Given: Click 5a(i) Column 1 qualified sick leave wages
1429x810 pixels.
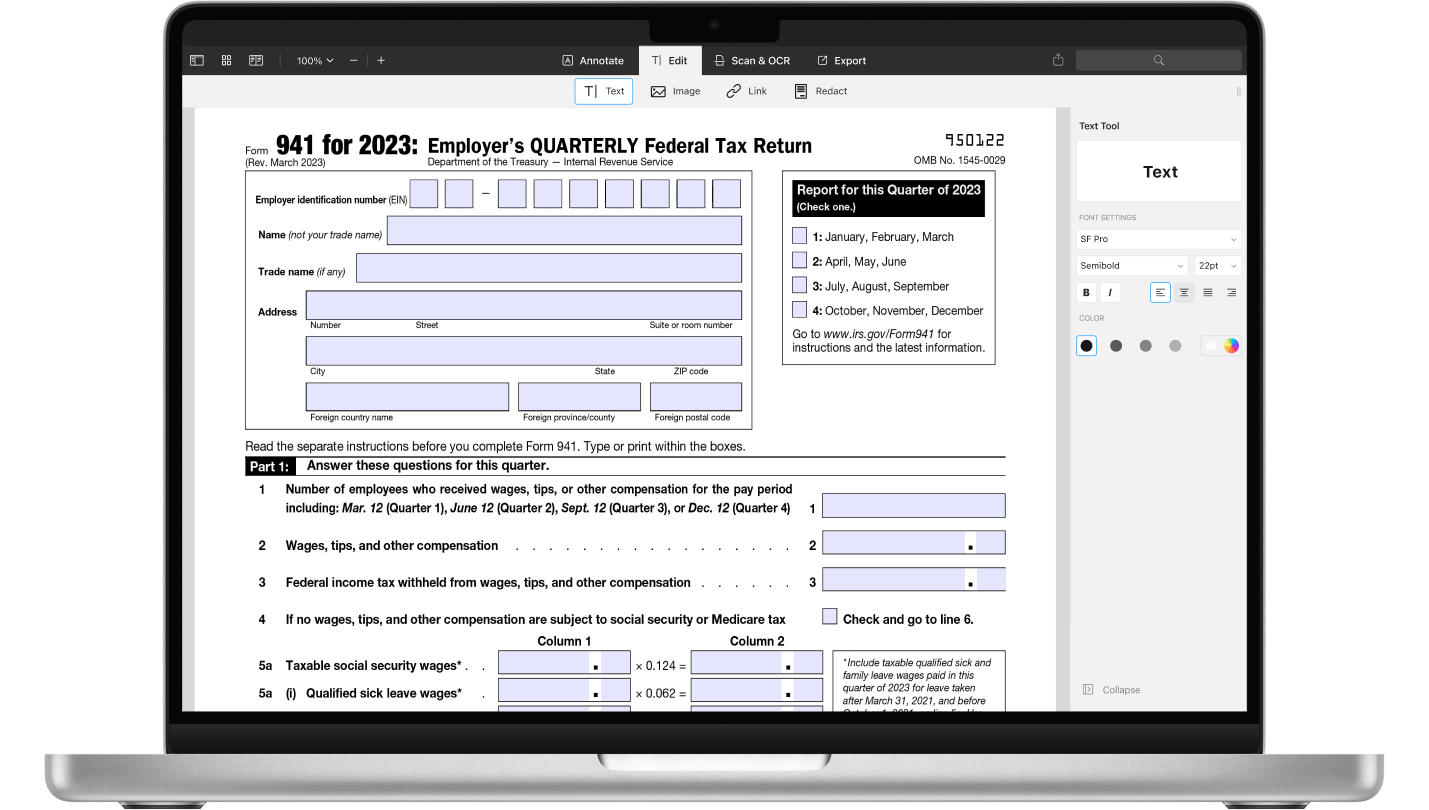Looking at the screenshot, I should click(564, 690).
